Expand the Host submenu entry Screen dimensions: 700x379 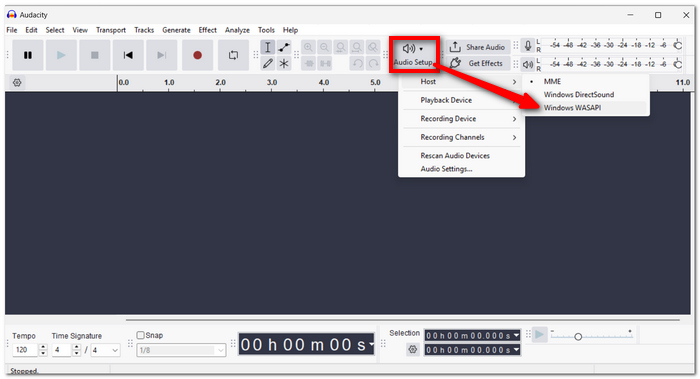pos(461,82)
